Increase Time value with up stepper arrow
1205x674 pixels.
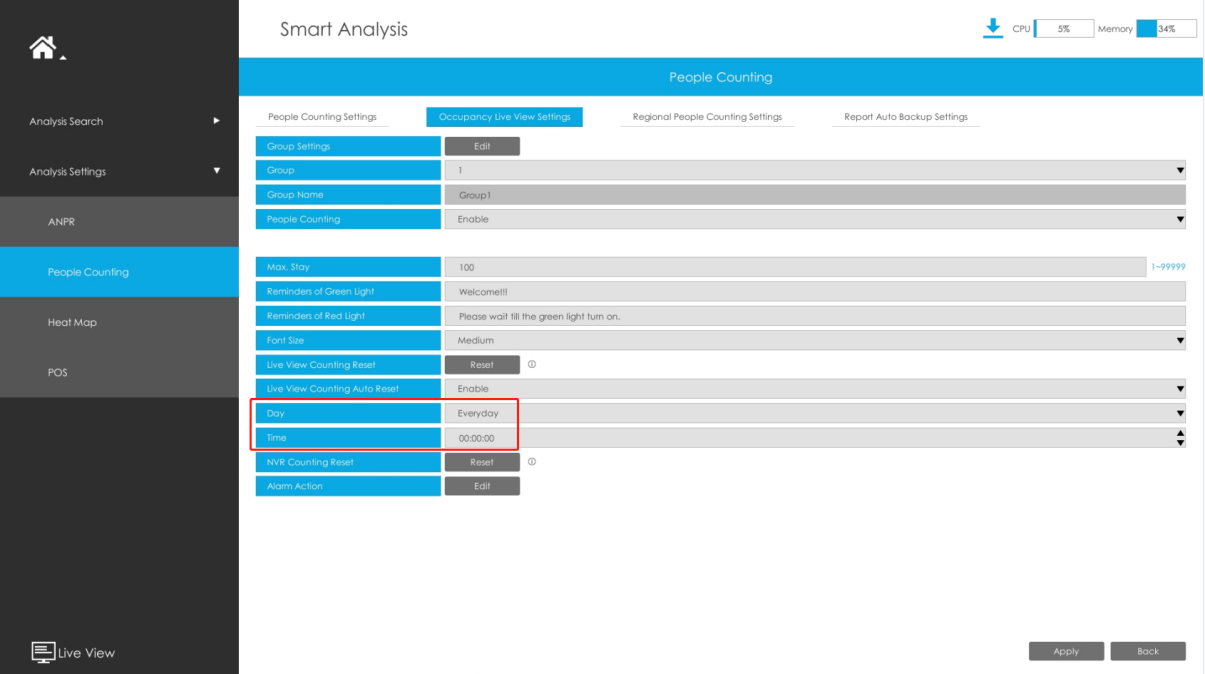click(1180, 433)
